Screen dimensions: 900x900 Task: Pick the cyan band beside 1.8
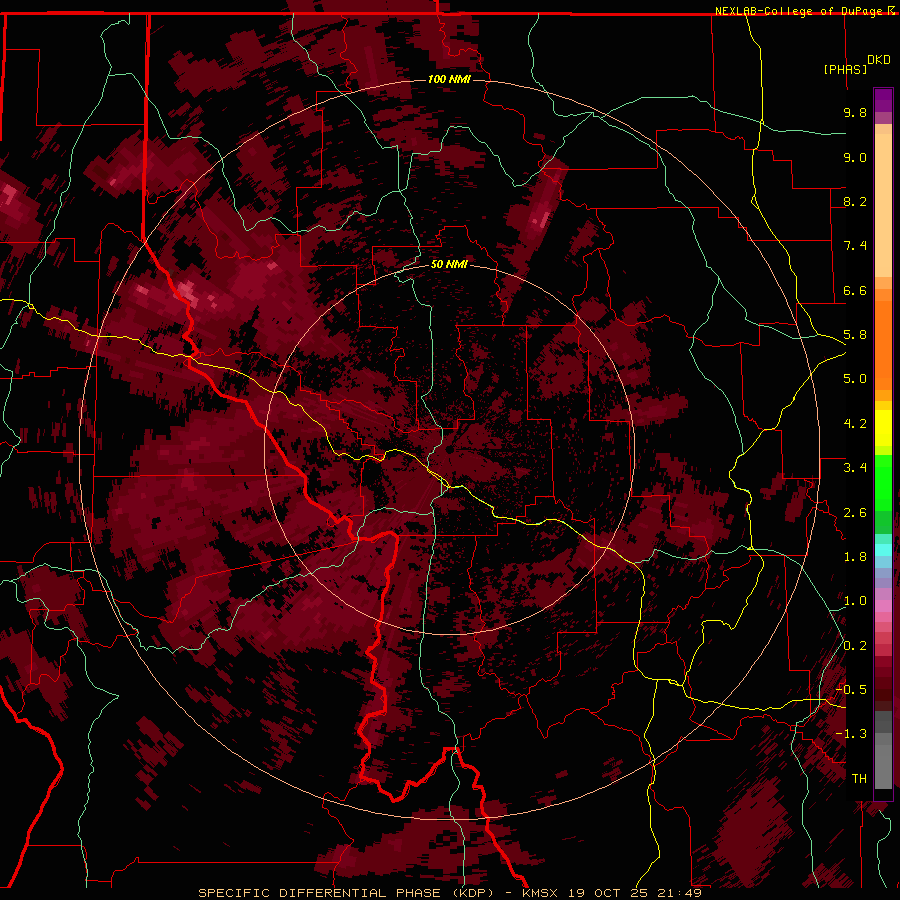click(883, 550)
